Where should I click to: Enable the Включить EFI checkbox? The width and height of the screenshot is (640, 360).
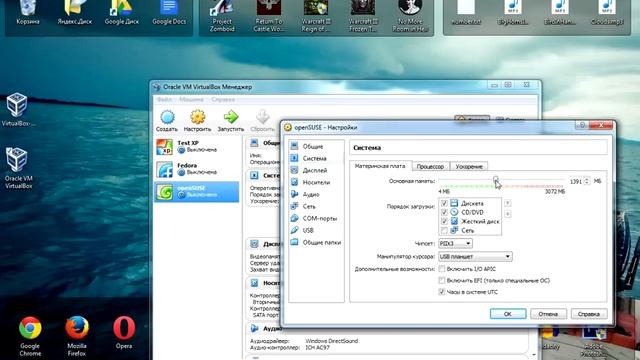[442, 280]
